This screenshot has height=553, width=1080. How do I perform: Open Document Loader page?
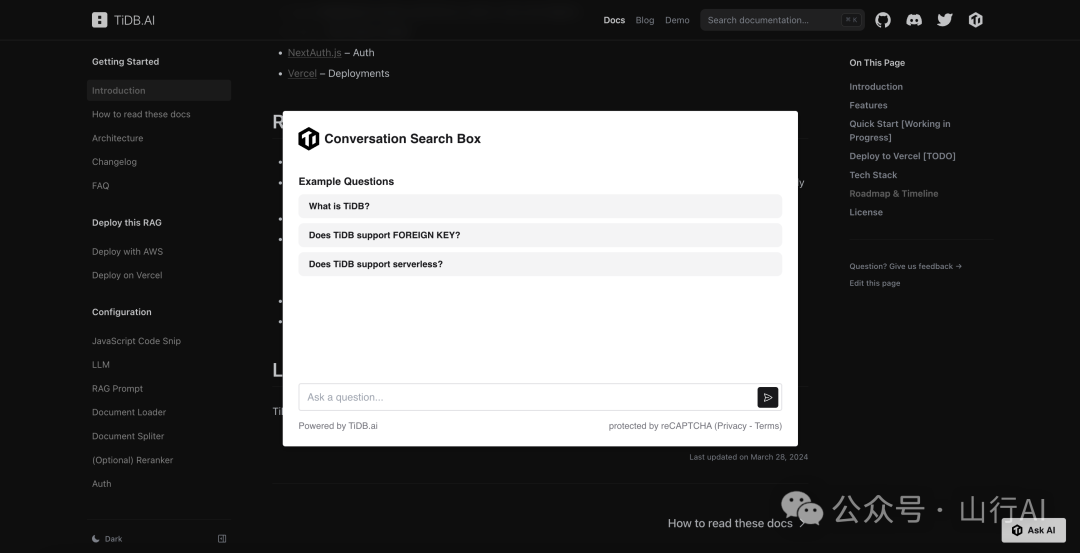pos(129,412)
